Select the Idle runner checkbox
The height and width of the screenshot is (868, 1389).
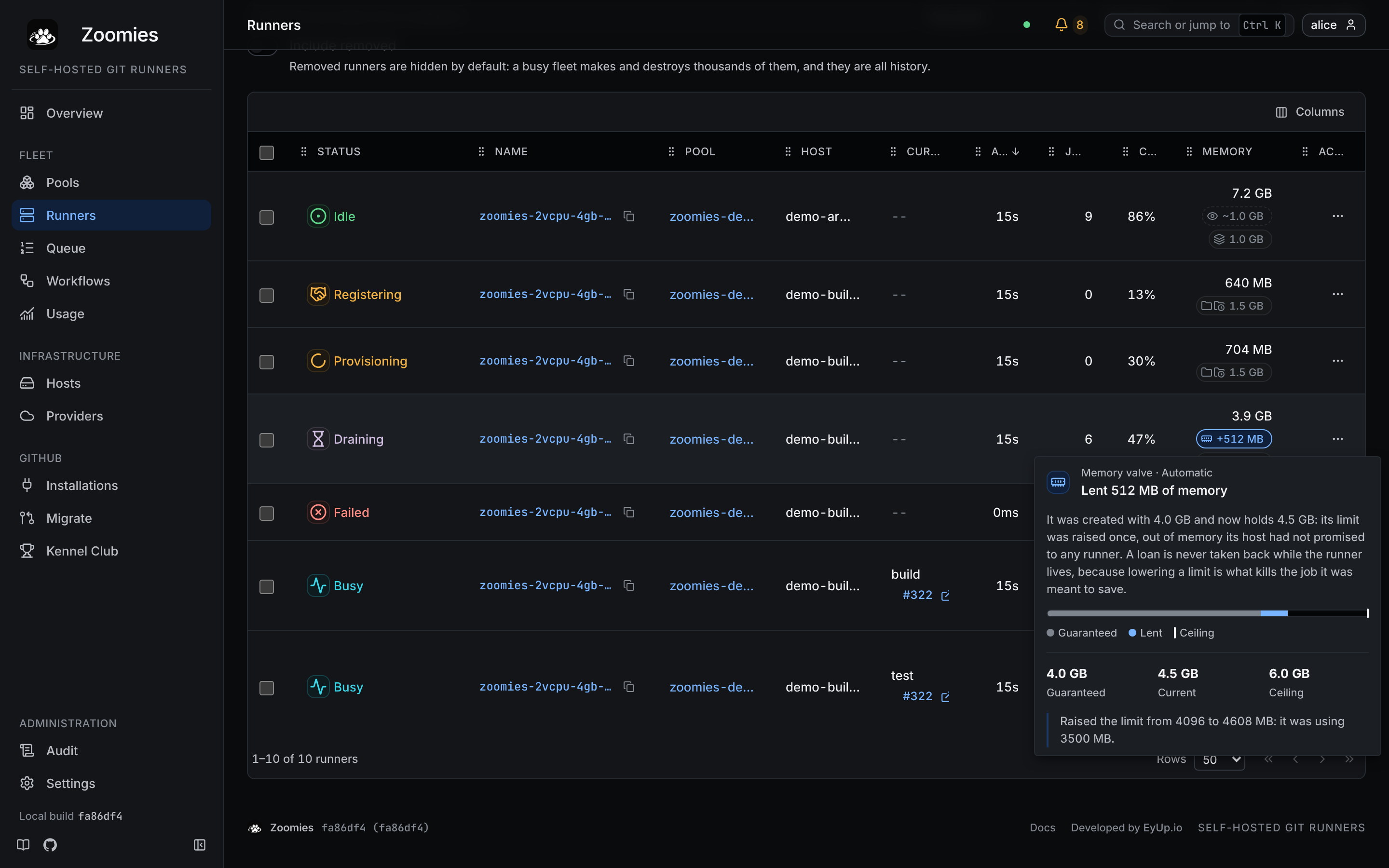pyautogui.click(x=266, y=217)
